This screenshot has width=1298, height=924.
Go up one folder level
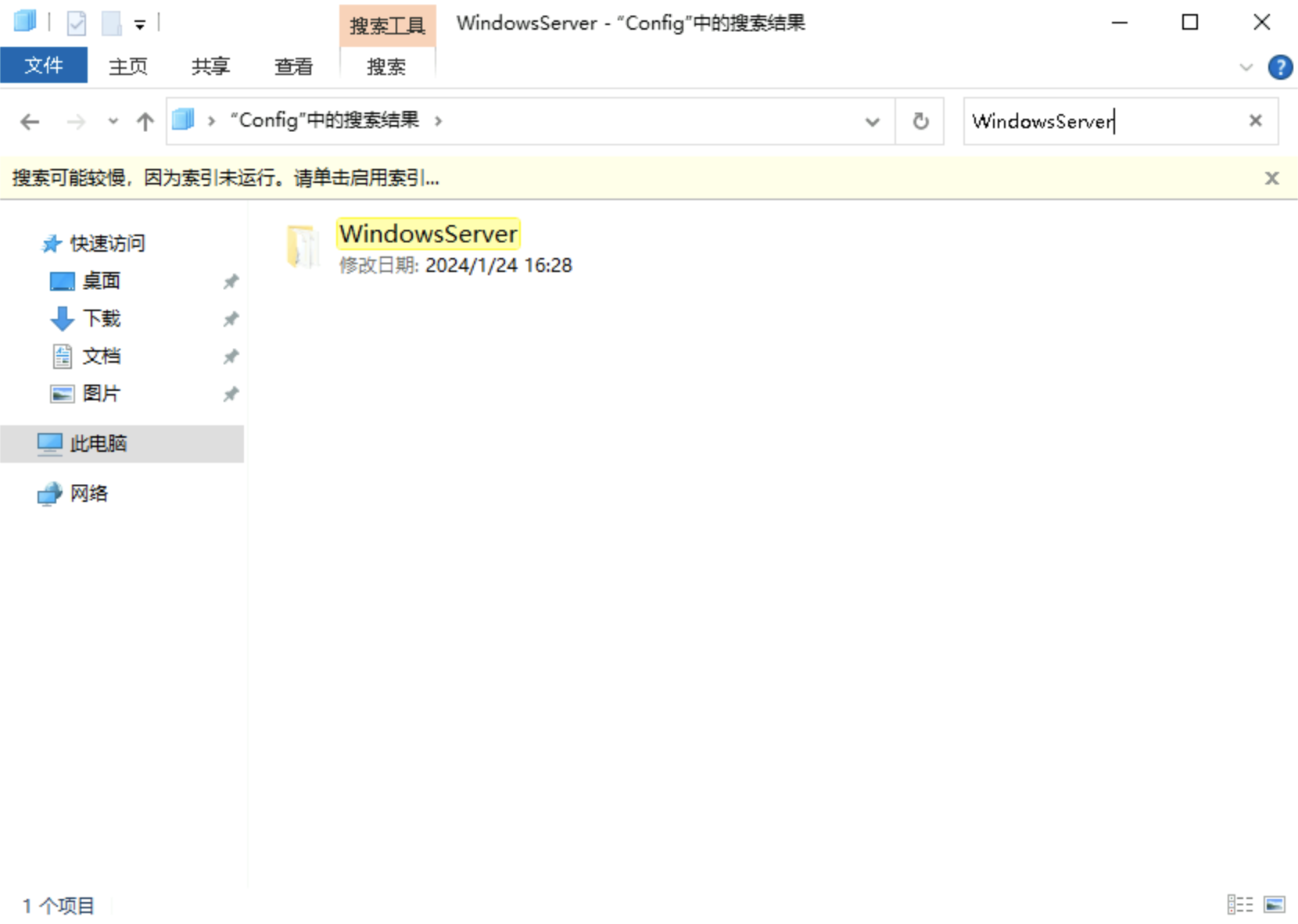pos(145,121)
